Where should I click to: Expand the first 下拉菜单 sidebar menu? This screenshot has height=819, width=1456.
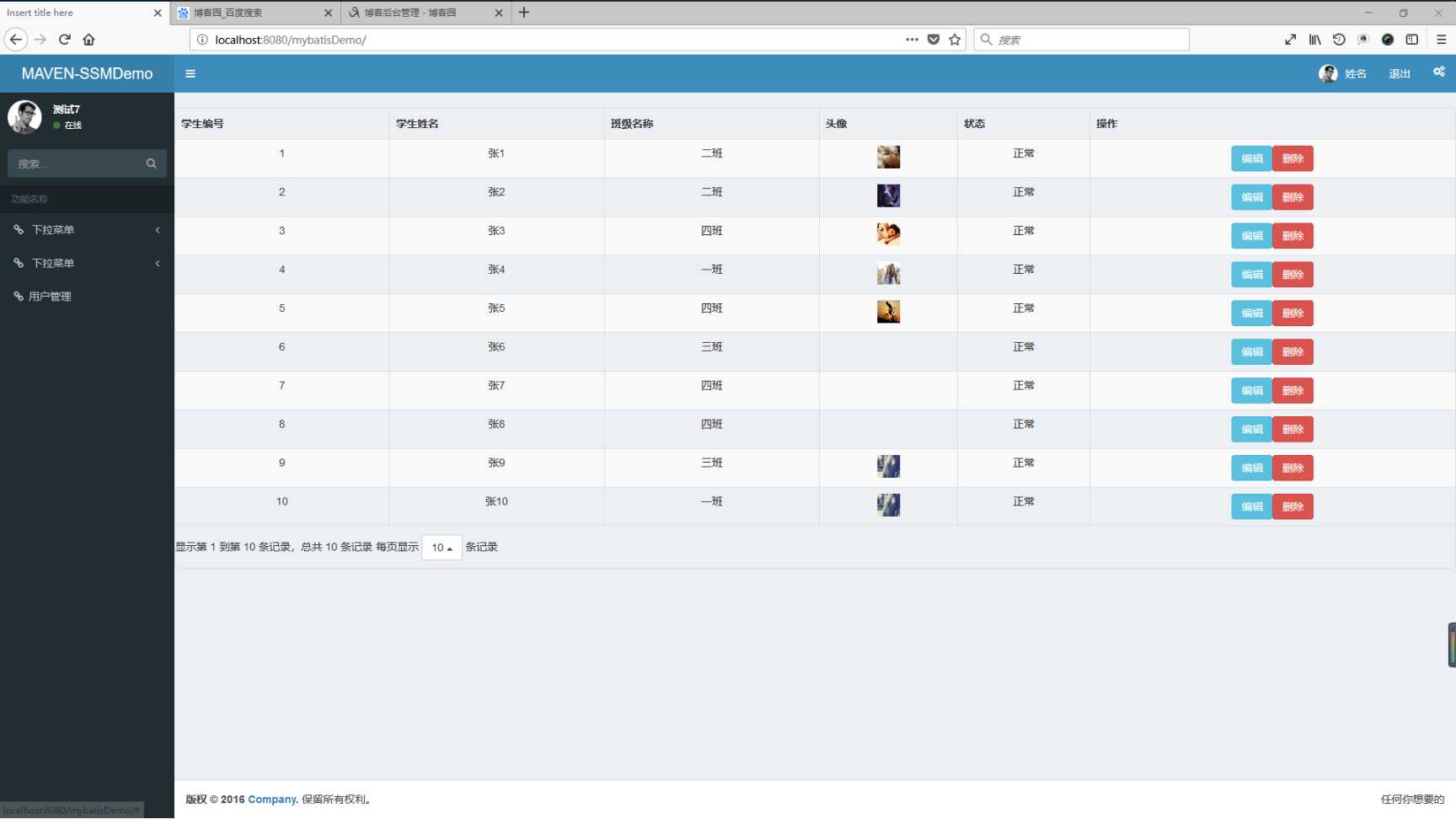click(87, 229)
